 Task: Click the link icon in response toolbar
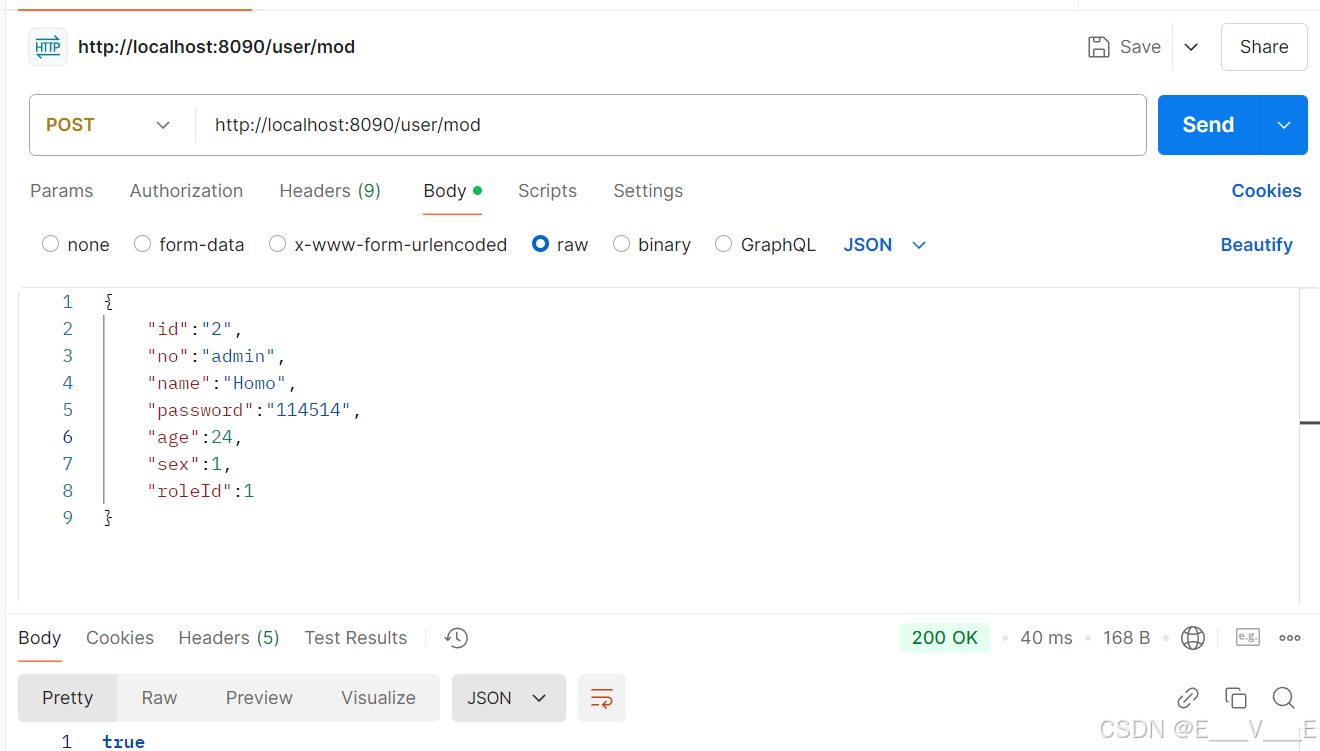(1188, 698)
